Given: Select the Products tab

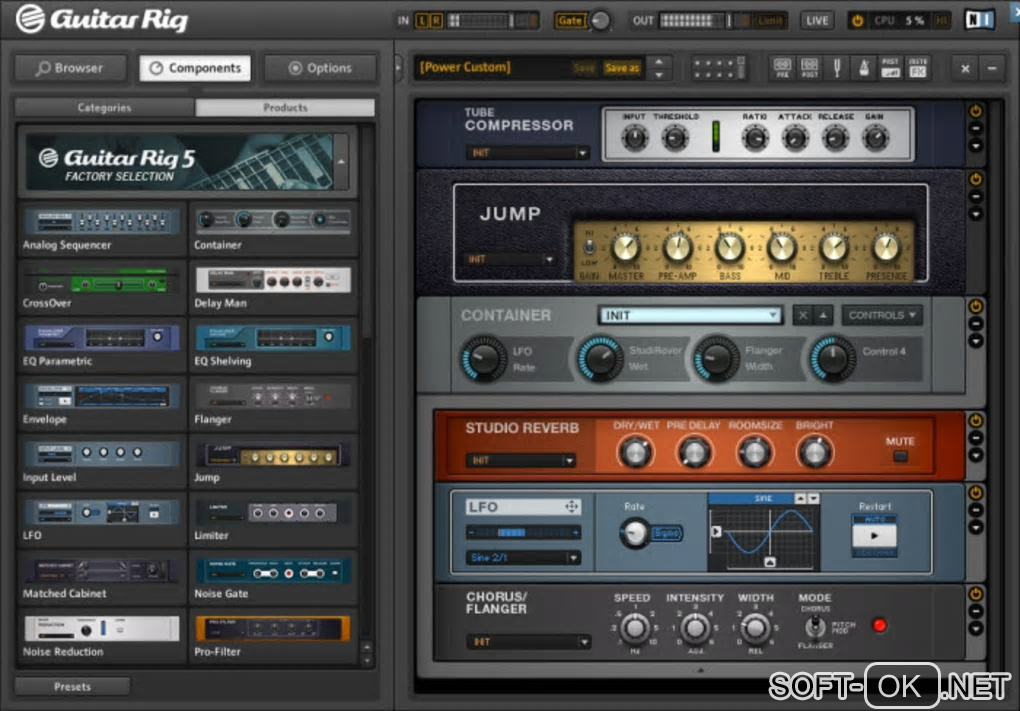Looking at the screenshot, I should (x=285, y=107).
